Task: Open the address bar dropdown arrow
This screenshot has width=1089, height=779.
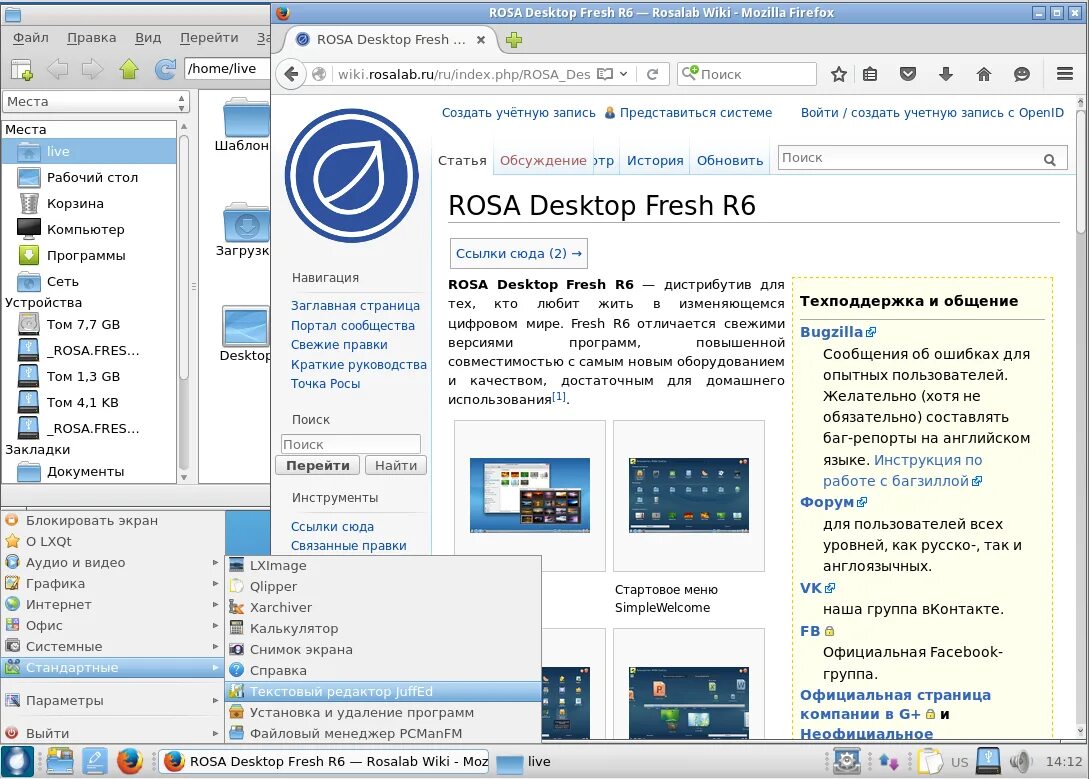Action: click(622, 74)
